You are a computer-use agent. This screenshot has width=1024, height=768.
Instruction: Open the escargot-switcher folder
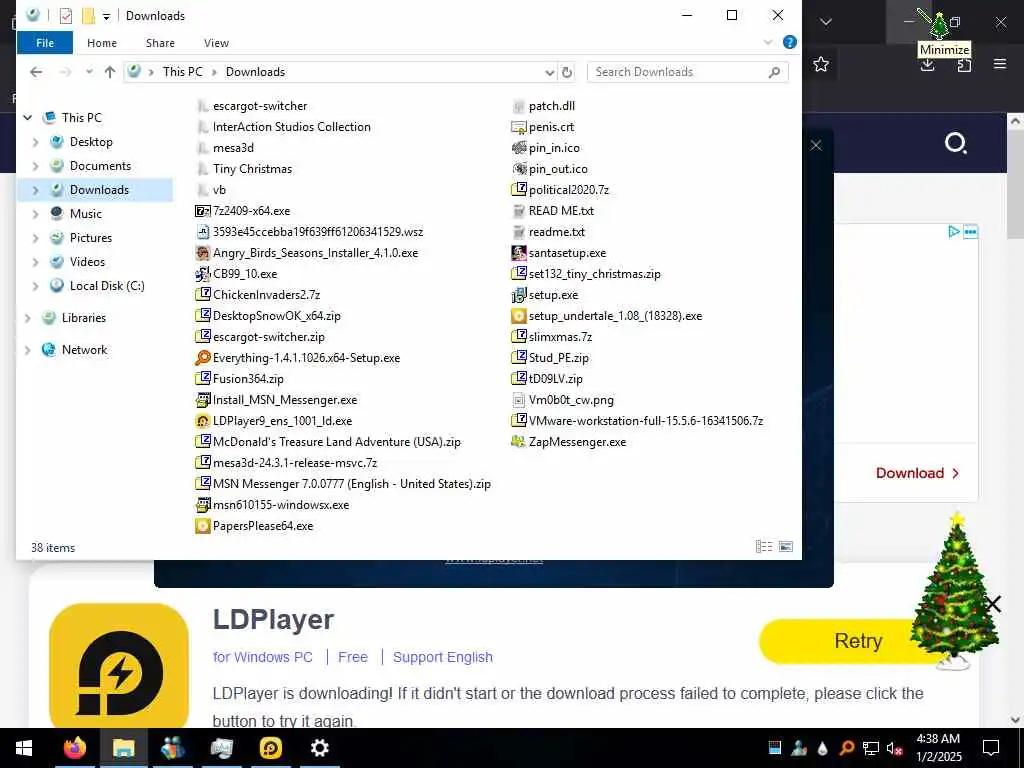click(259, 106)
